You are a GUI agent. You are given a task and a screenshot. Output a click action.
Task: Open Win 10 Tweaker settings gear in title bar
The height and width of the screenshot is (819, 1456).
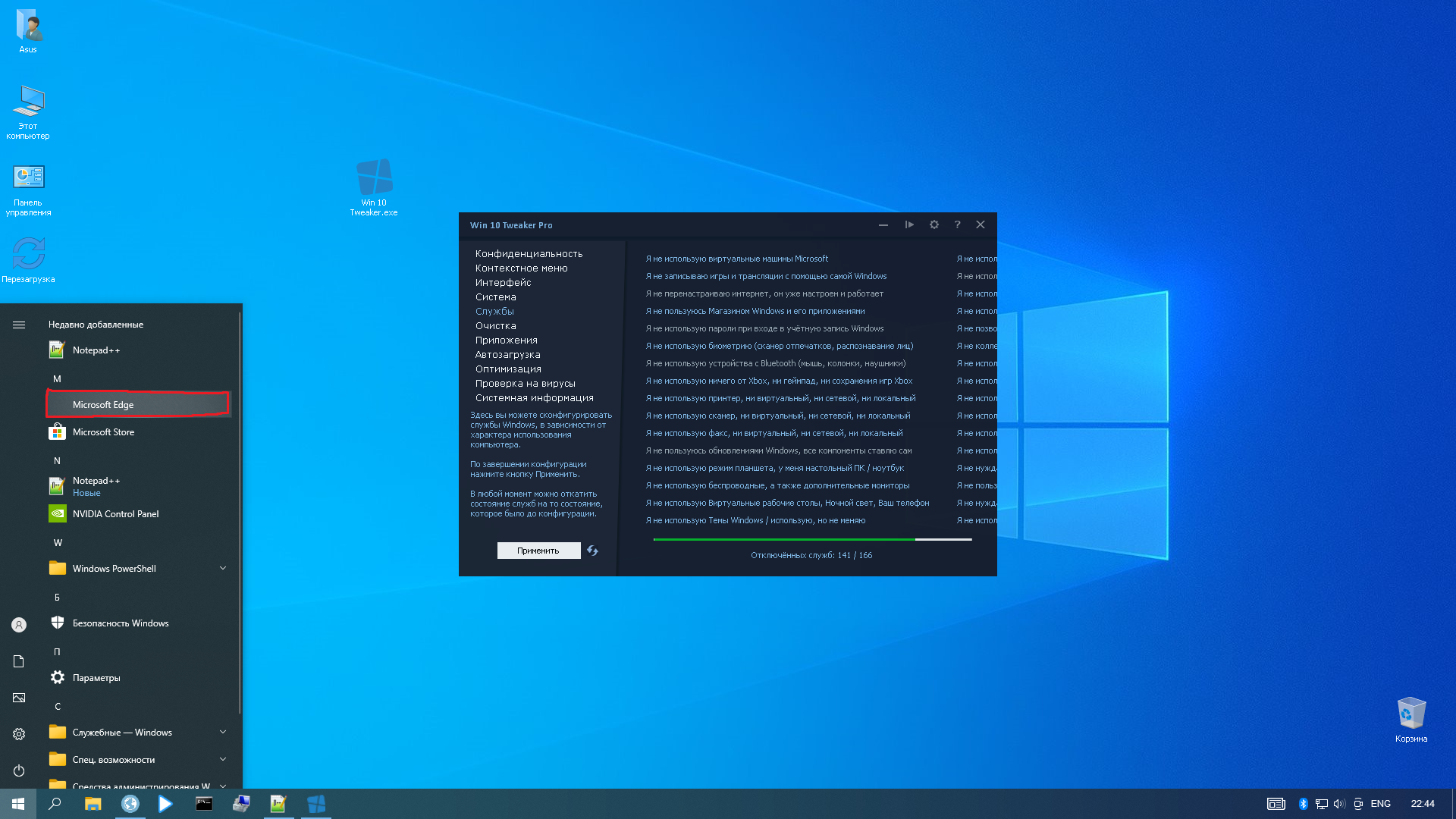[934, 224]
